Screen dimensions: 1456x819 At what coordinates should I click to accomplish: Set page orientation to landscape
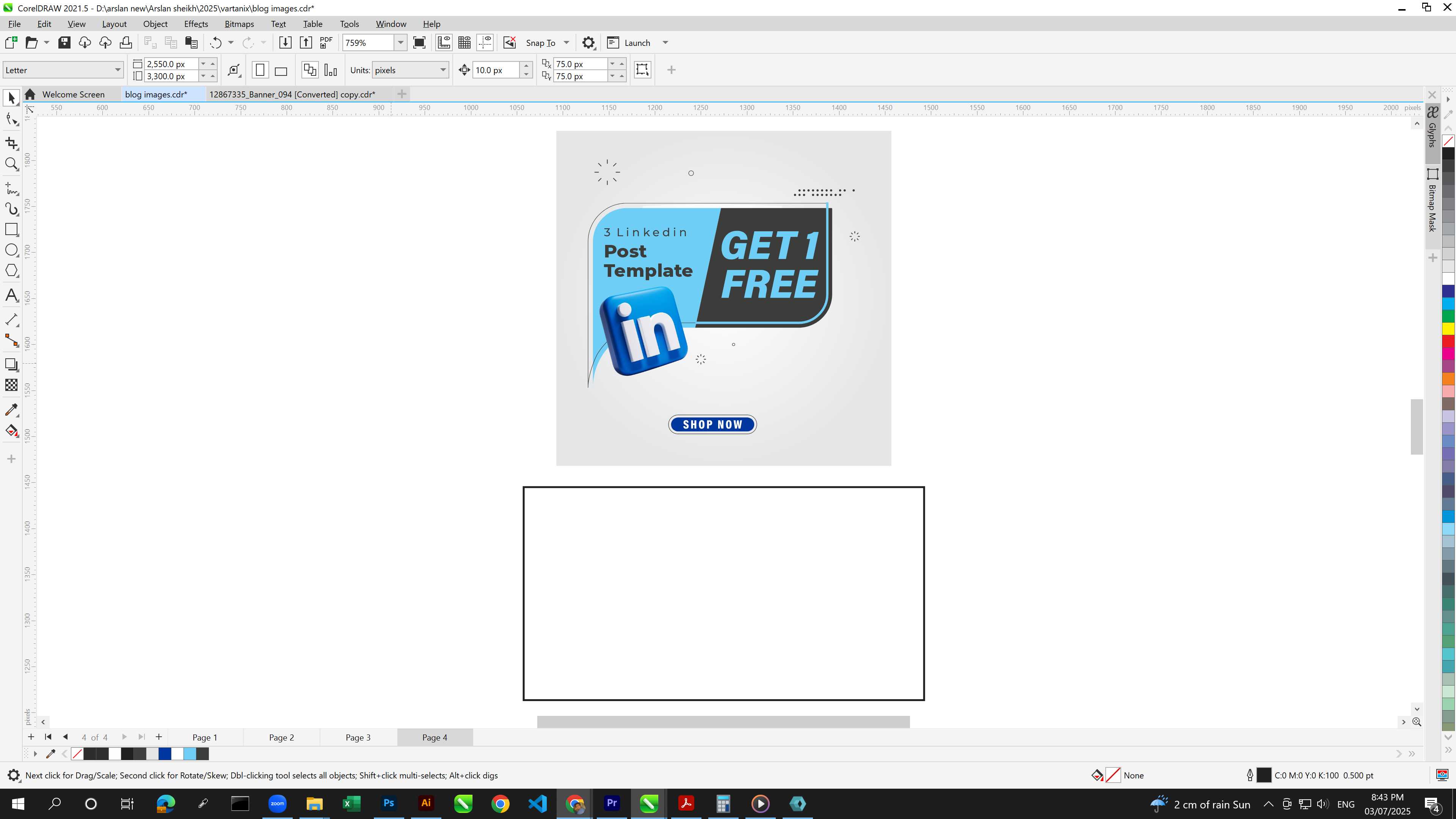click(281, 70)
